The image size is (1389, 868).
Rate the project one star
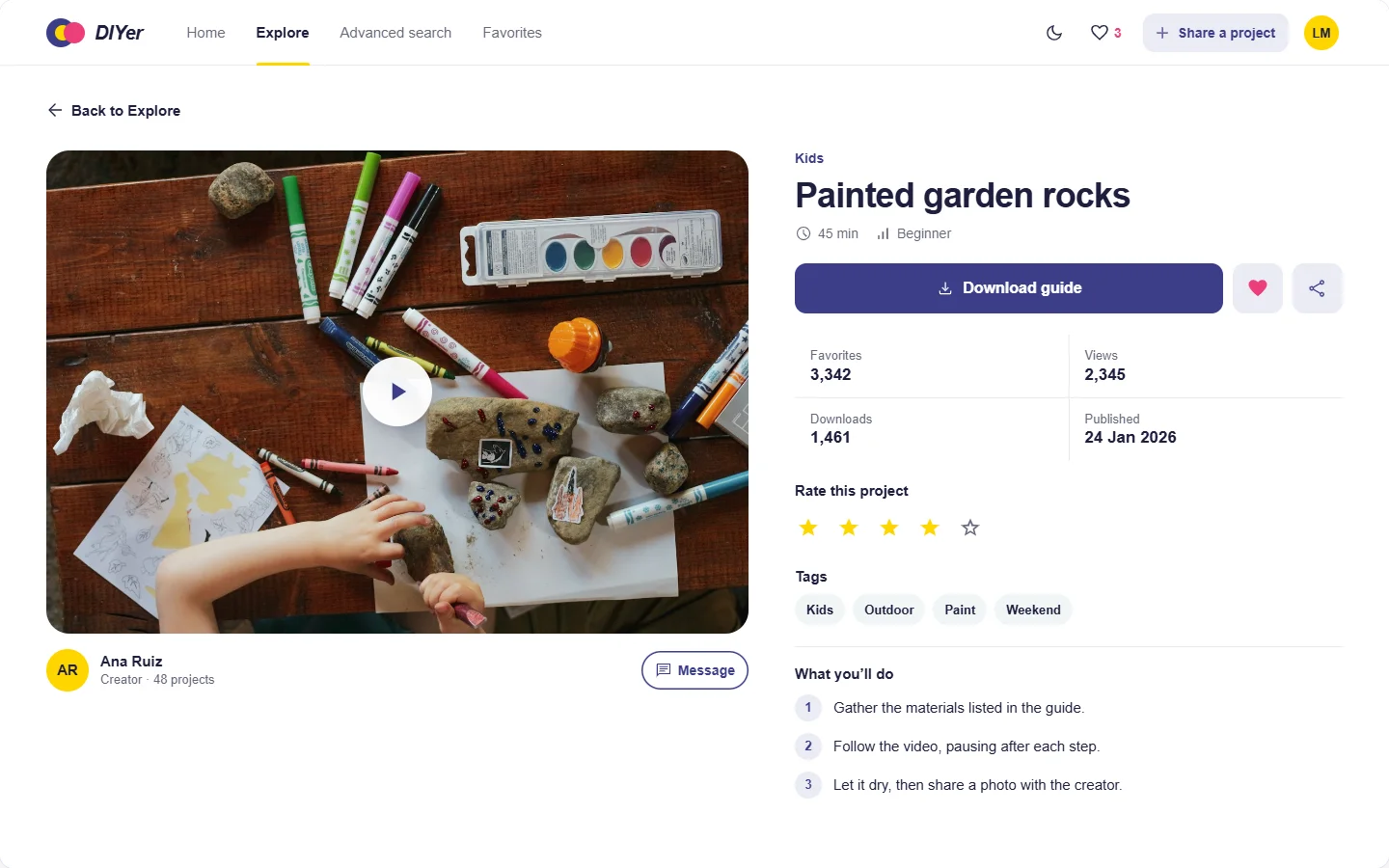tap(808, 528)
